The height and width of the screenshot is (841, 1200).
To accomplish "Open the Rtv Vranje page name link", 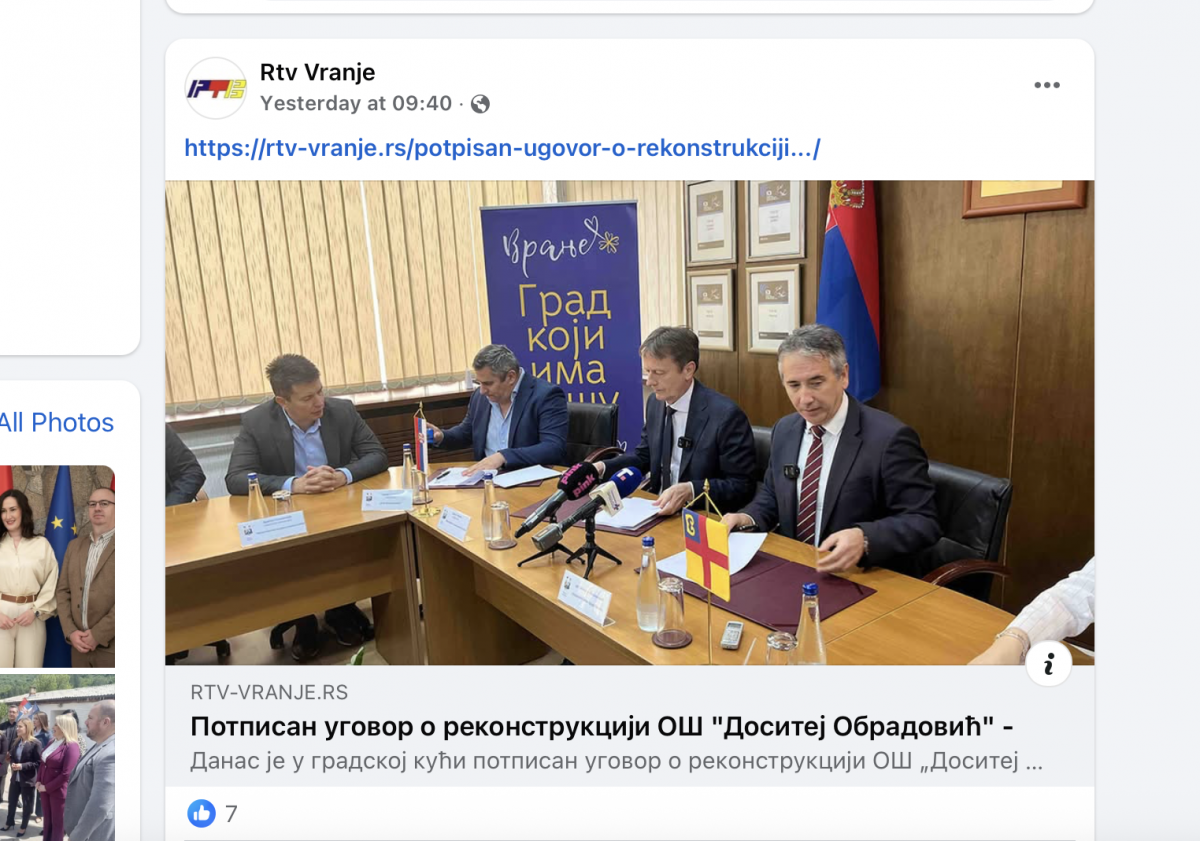I will (x=317, y=72).
